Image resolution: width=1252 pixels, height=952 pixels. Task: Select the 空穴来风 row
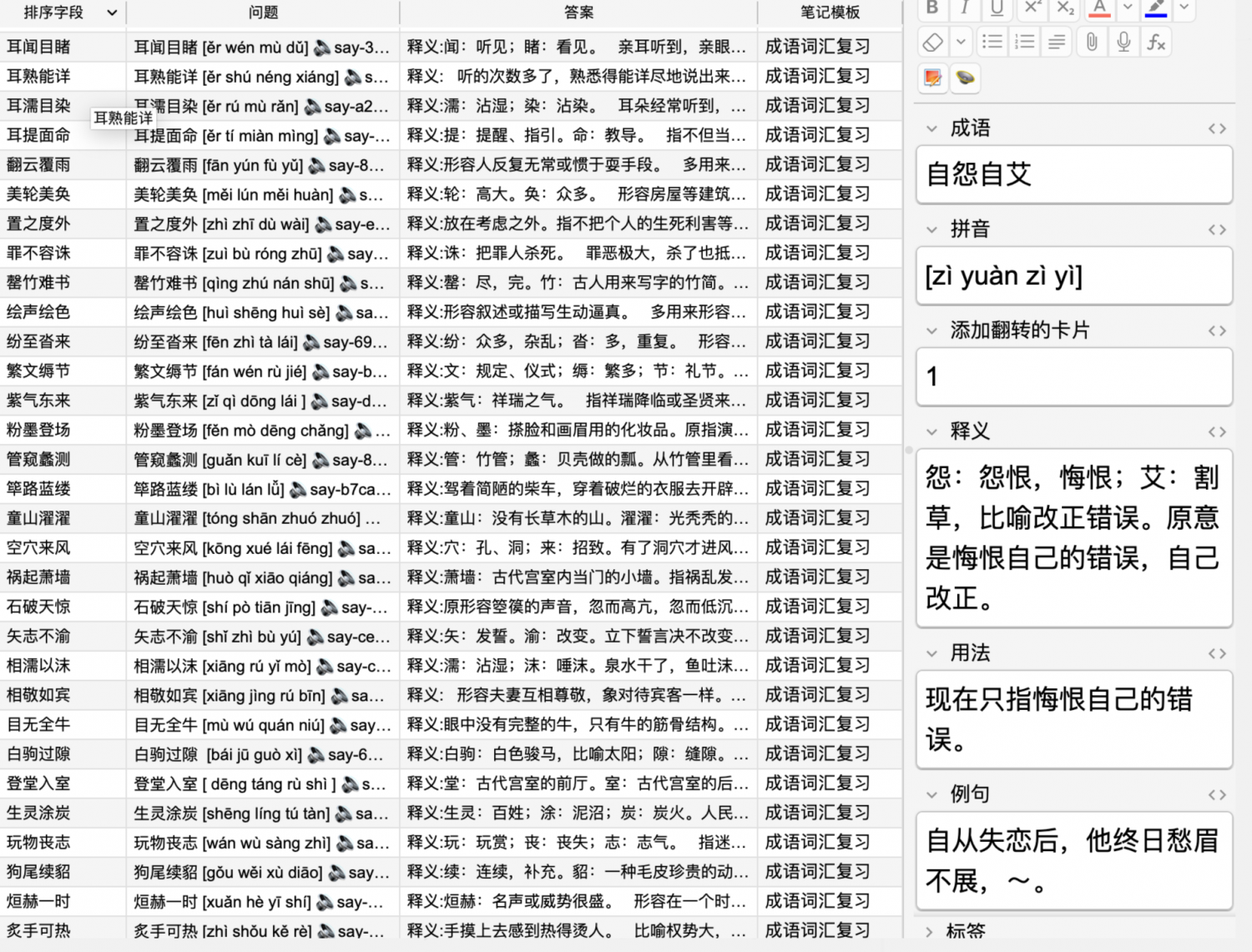[x=451, y=547]
